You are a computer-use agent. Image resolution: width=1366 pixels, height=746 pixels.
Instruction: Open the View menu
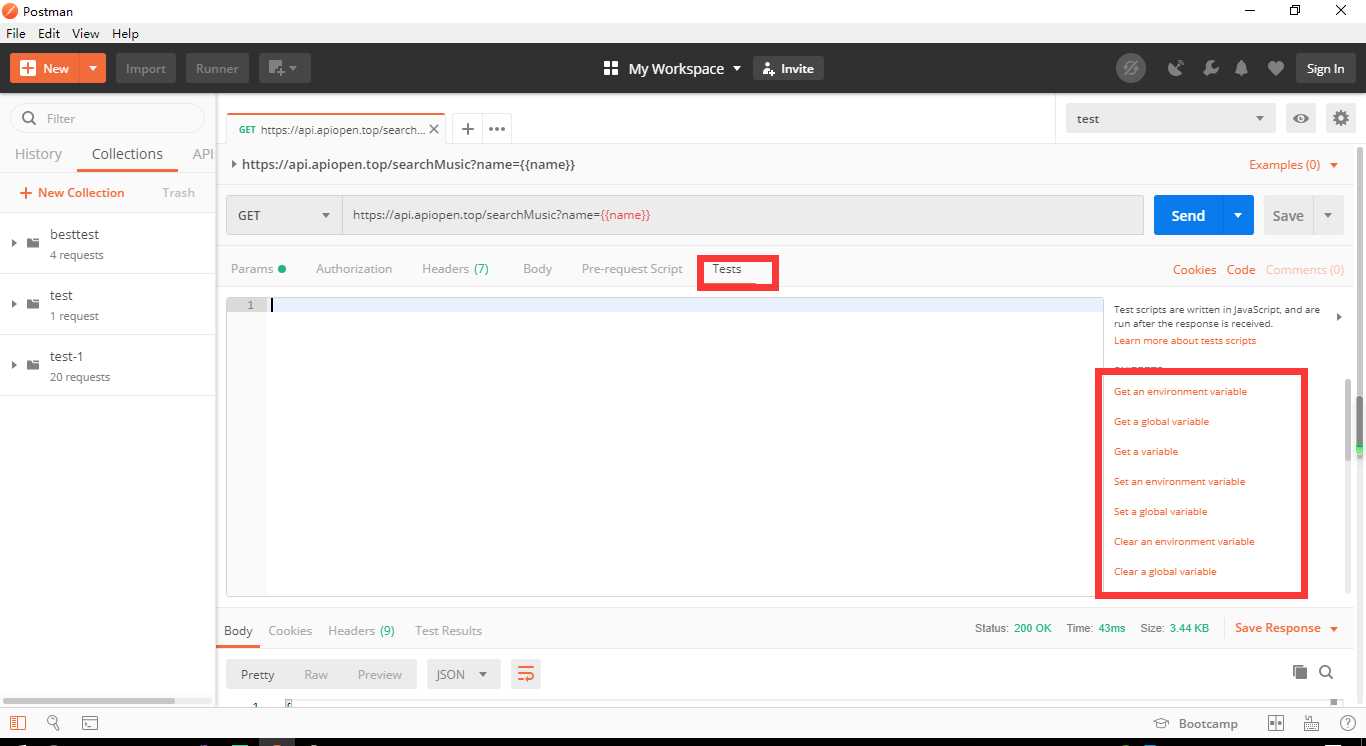pyautogui.click(x=86, y=33)
